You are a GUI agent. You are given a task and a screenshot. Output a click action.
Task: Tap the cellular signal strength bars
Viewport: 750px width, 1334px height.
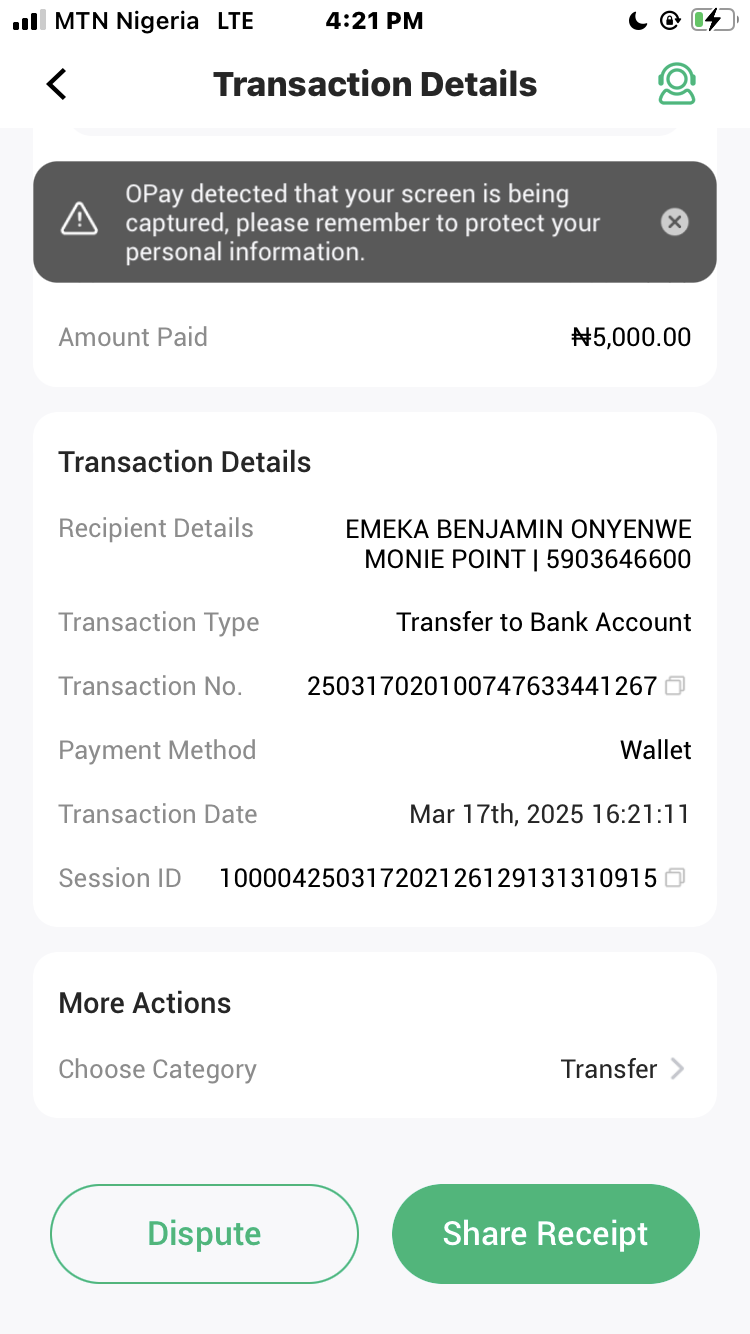tap(30, 21)
